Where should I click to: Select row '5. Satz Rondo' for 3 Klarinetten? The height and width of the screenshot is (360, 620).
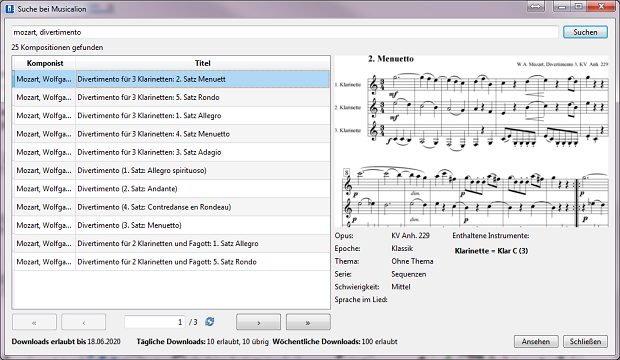click(x=171, y=97)
